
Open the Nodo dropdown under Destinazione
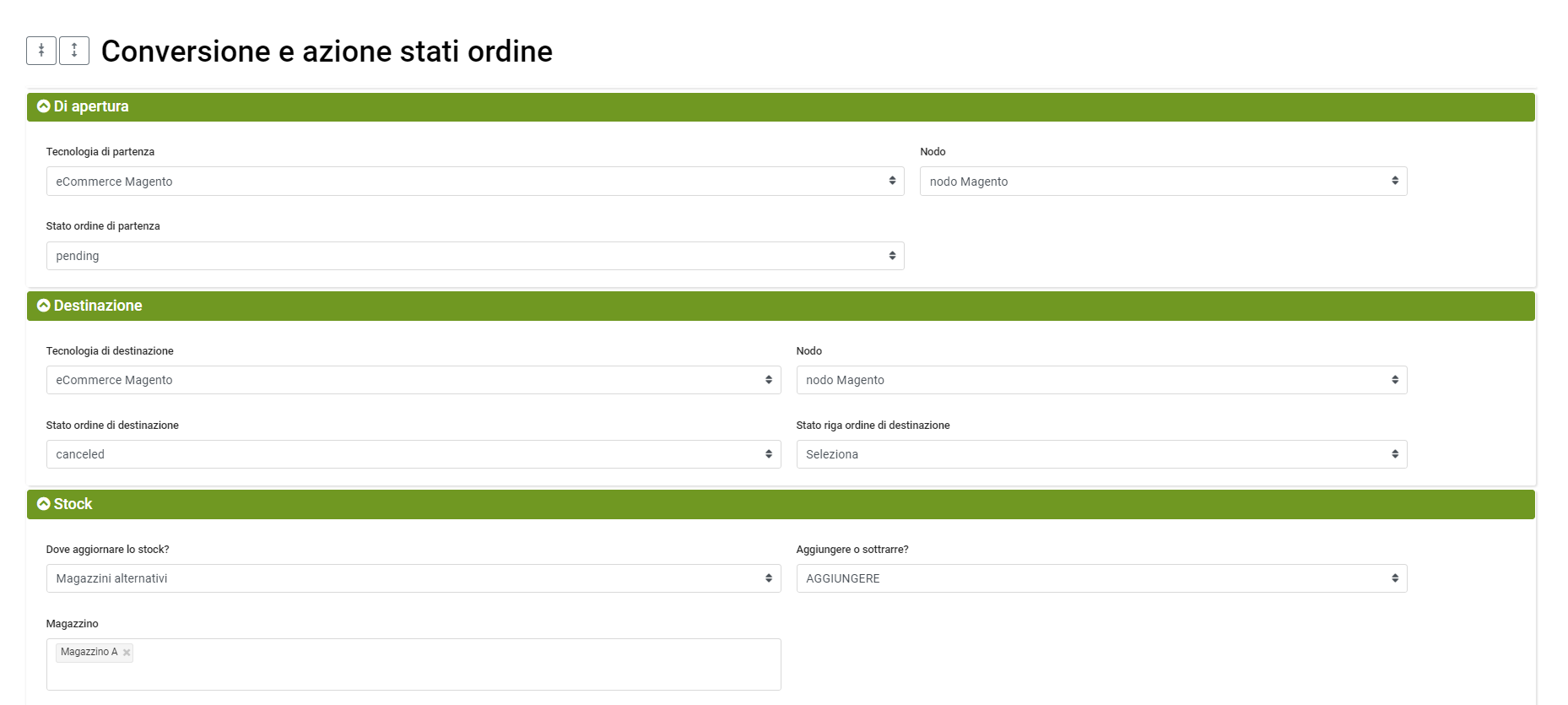(1100, 380)
